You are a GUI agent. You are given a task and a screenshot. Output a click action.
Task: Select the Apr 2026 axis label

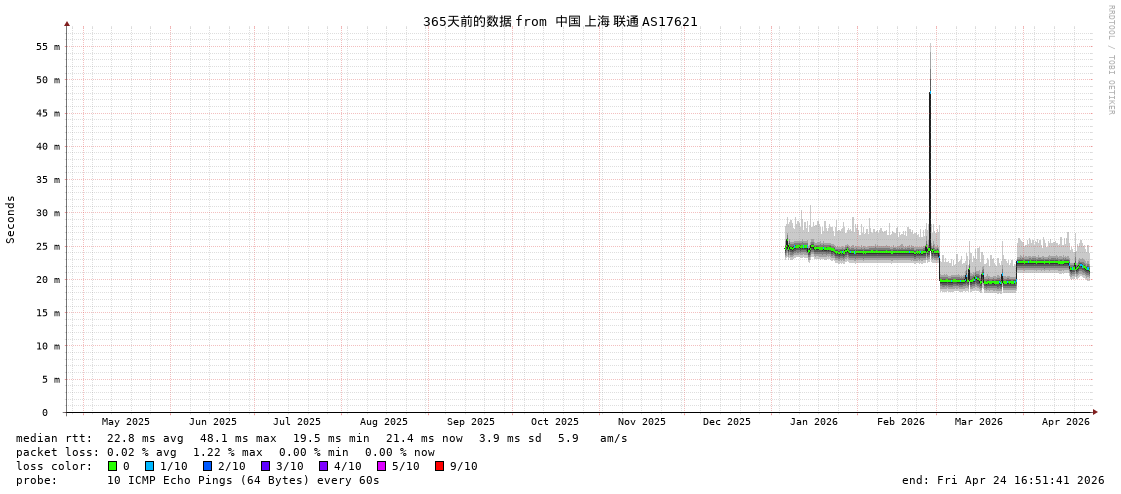pos(1065,422)
